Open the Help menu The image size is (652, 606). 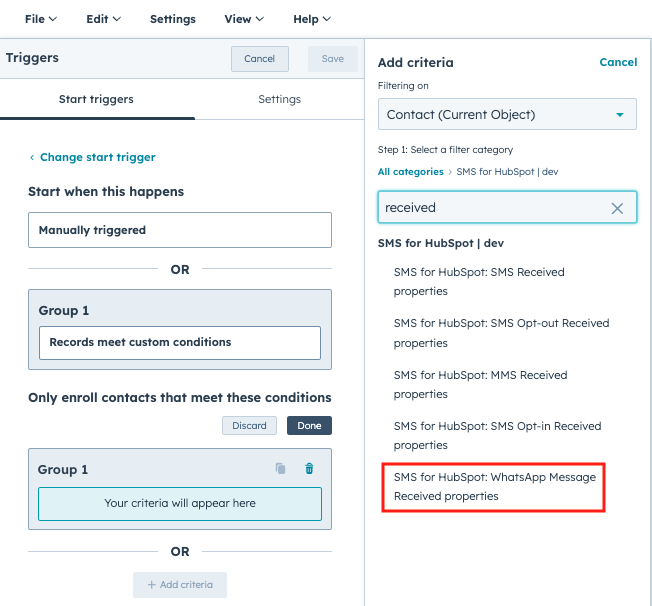(312, 19)
